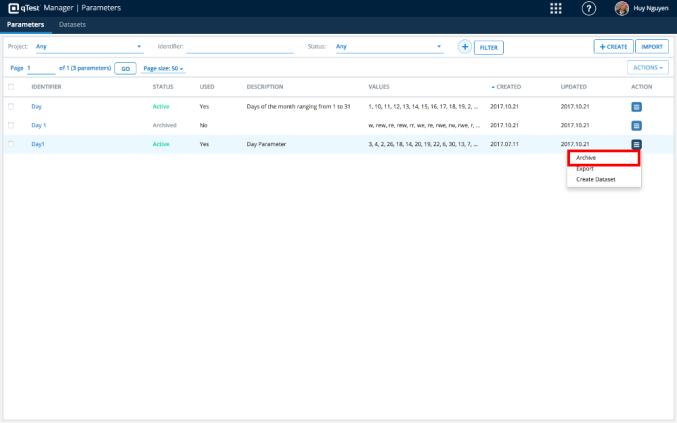Click the Create button

(x=613, y=46)
